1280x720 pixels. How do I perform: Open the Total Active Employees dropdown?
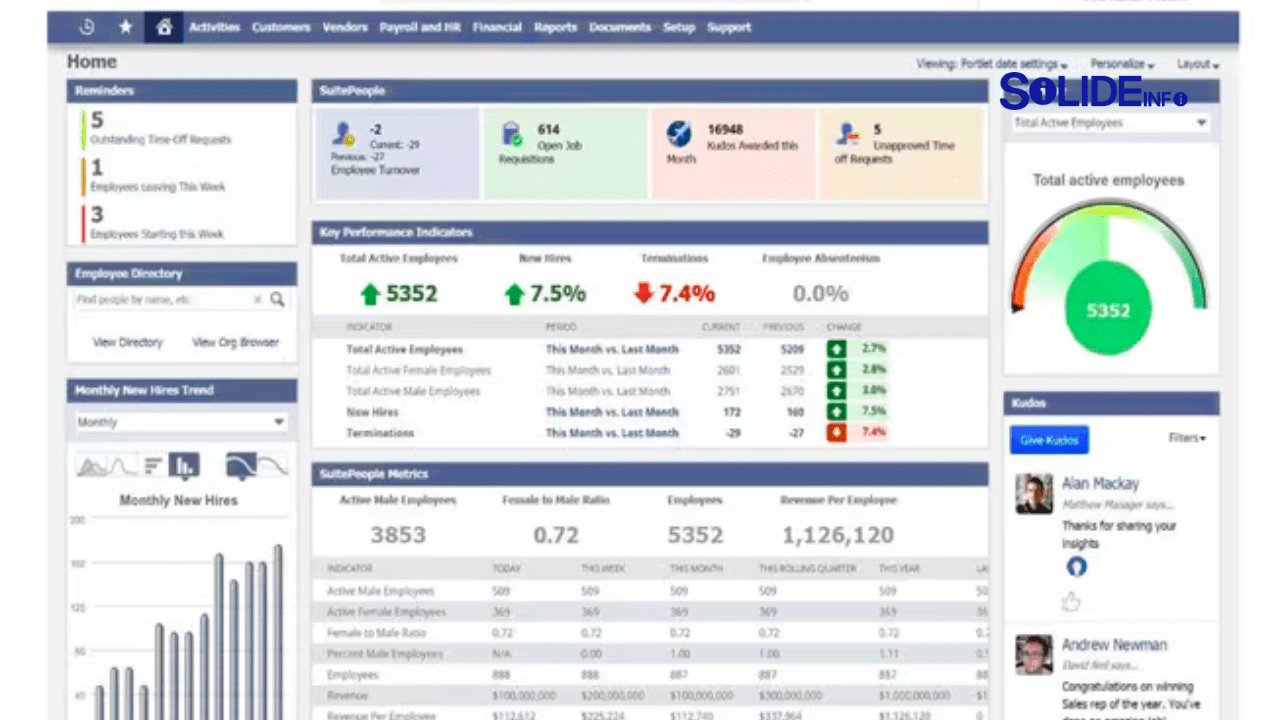pyautogui.click(x=1110, y=123)
